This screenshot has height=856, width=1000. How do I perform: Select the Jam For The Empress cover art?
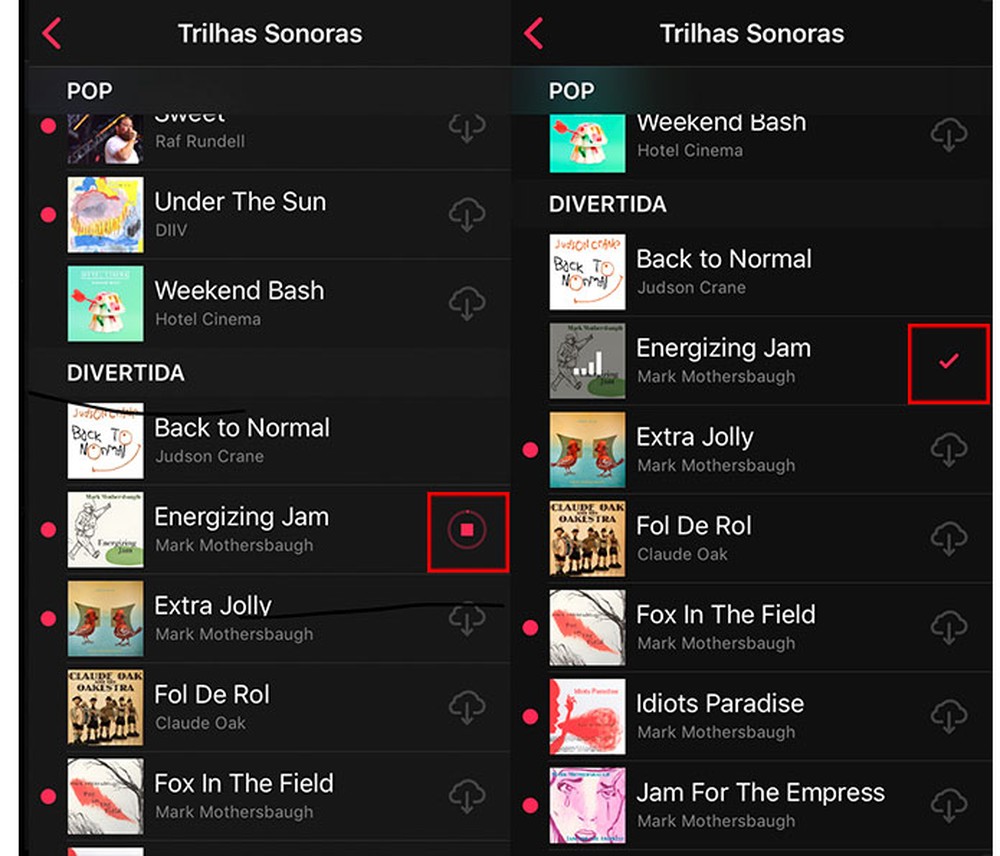[587, 805]
